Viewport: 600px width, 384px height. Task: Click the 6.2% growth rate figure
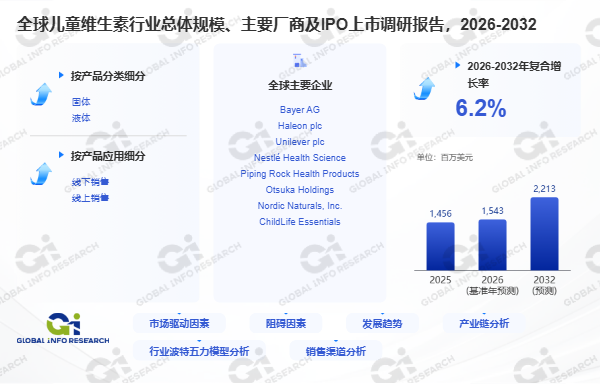481,108
